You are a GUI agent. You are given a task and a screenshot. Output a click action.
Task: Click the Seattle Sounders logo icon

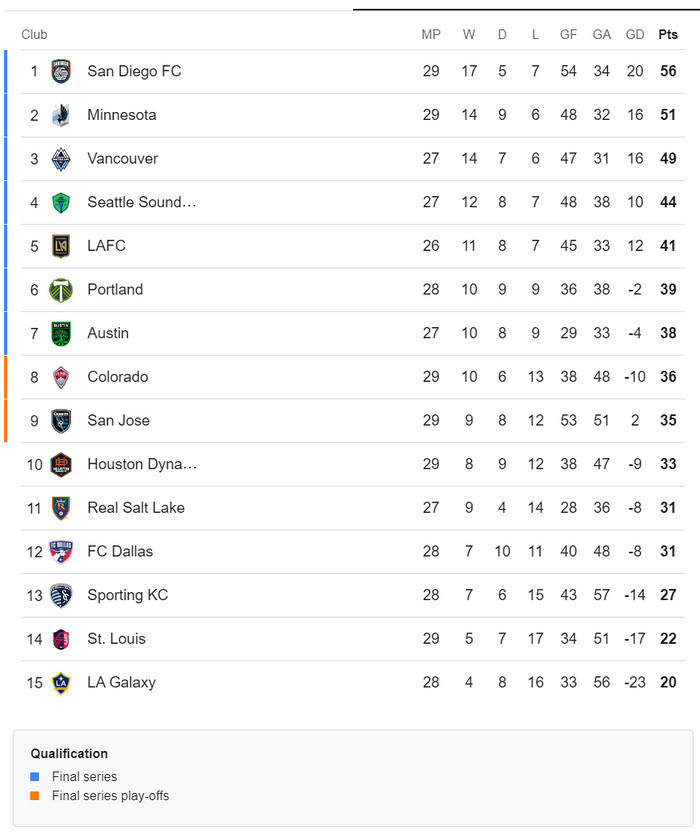61,202
